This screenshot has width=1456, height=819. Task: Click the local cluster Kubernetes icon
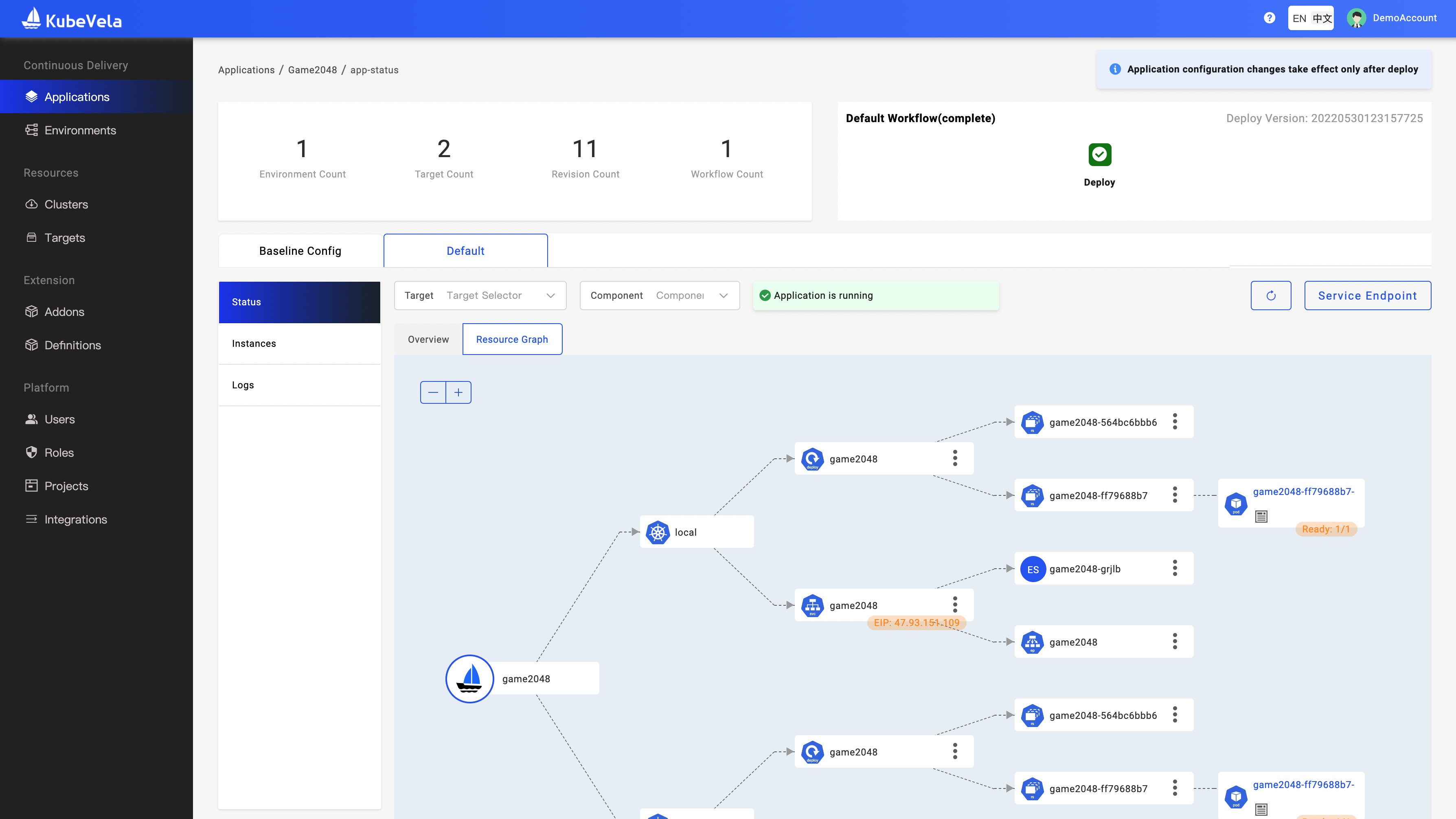657,532
